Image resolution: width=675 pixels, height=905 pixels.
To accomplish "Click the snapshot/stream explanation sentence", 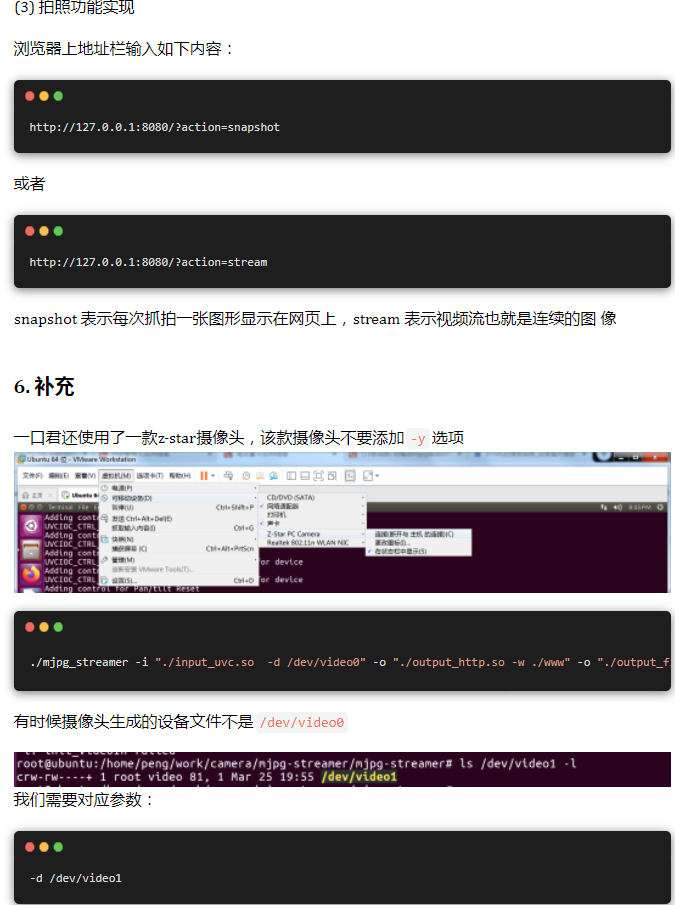I will (315, 319).
